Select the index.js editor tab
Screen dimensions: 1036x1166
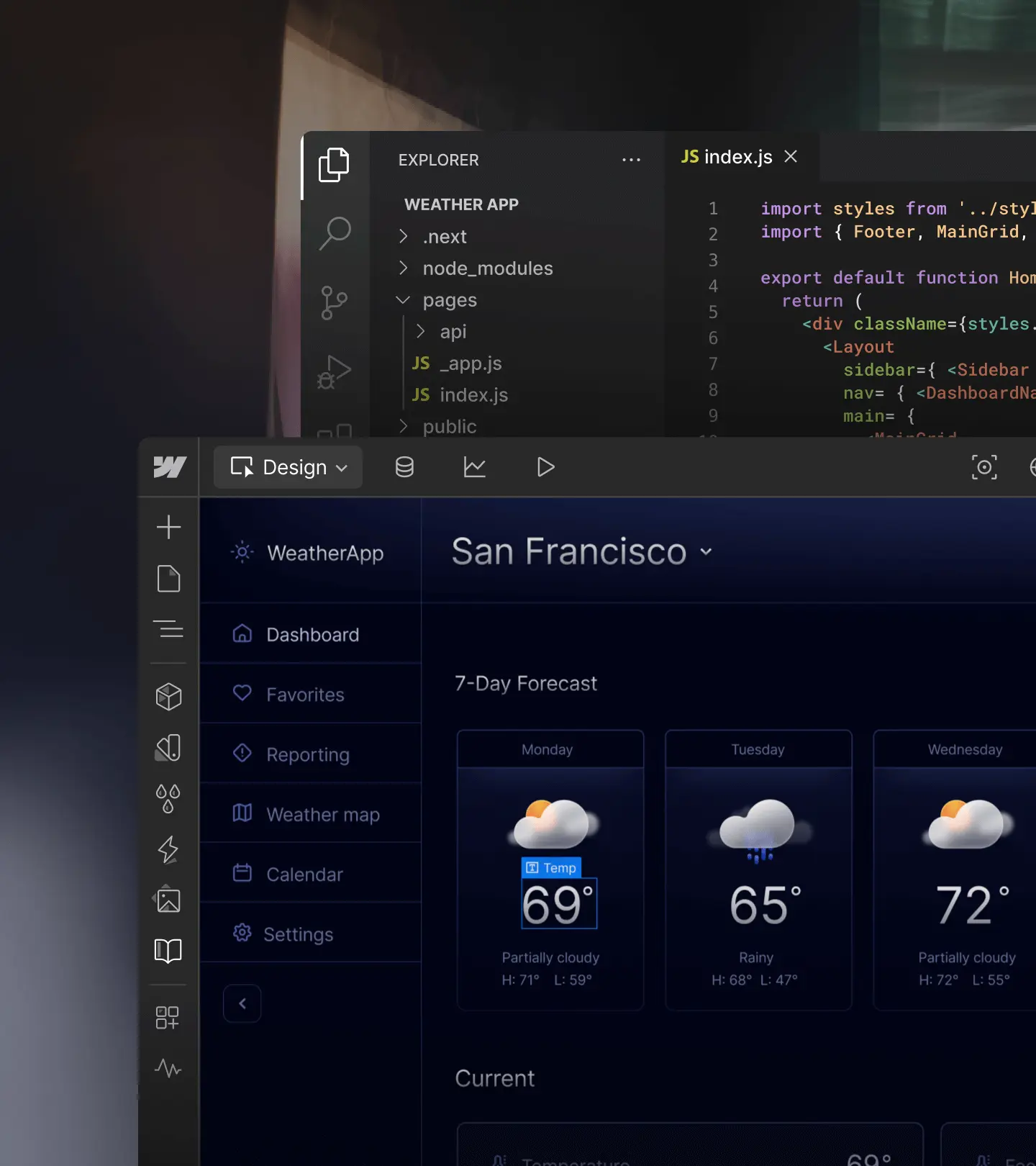coord(728,157)
